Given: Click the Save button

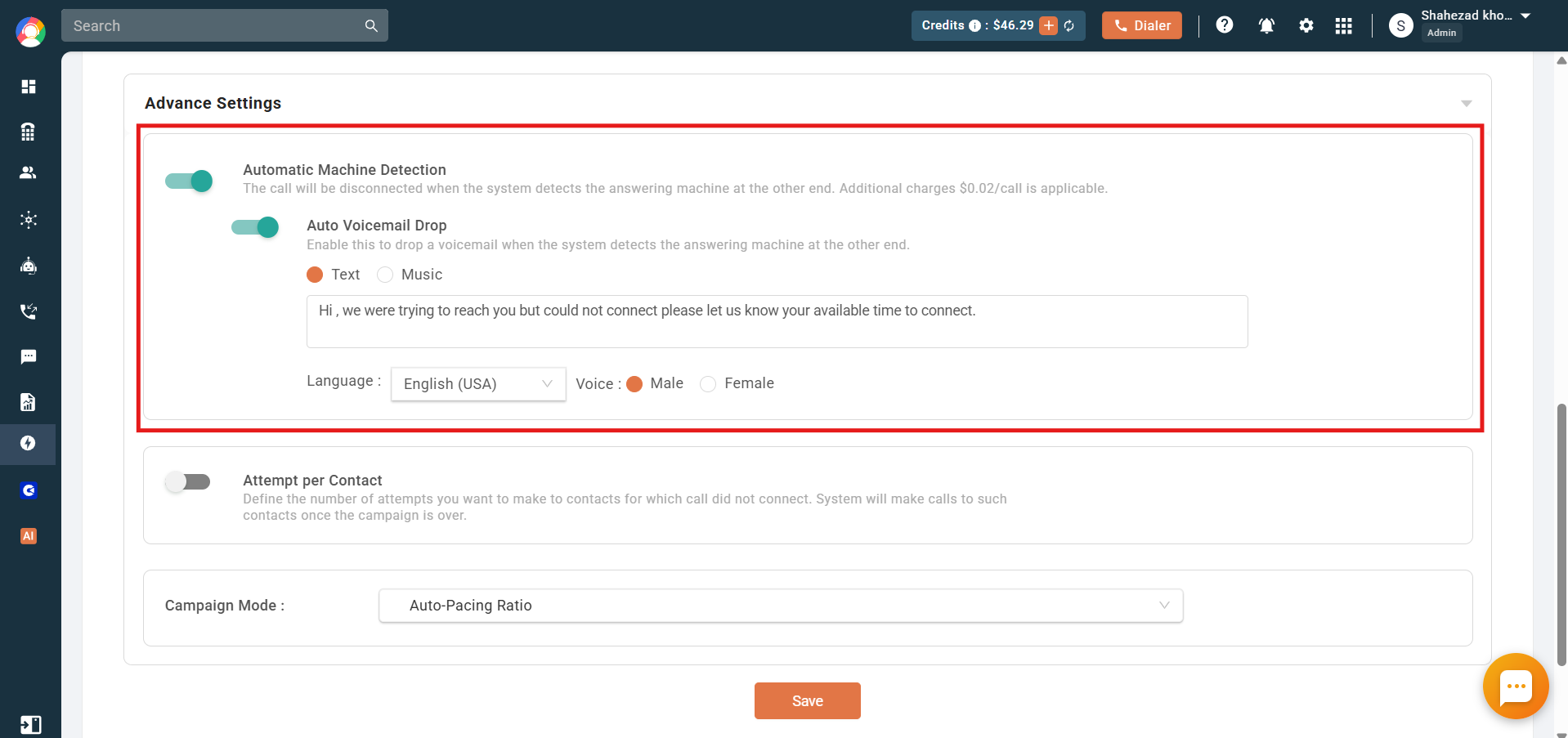Looking at the screenshot, I should (808, 701).
